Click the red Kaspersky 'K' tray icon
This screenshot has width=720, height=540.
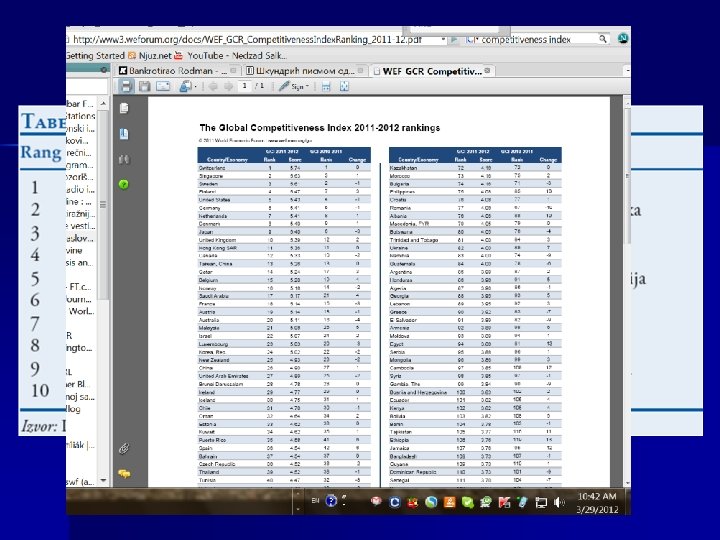click(504, 502)
